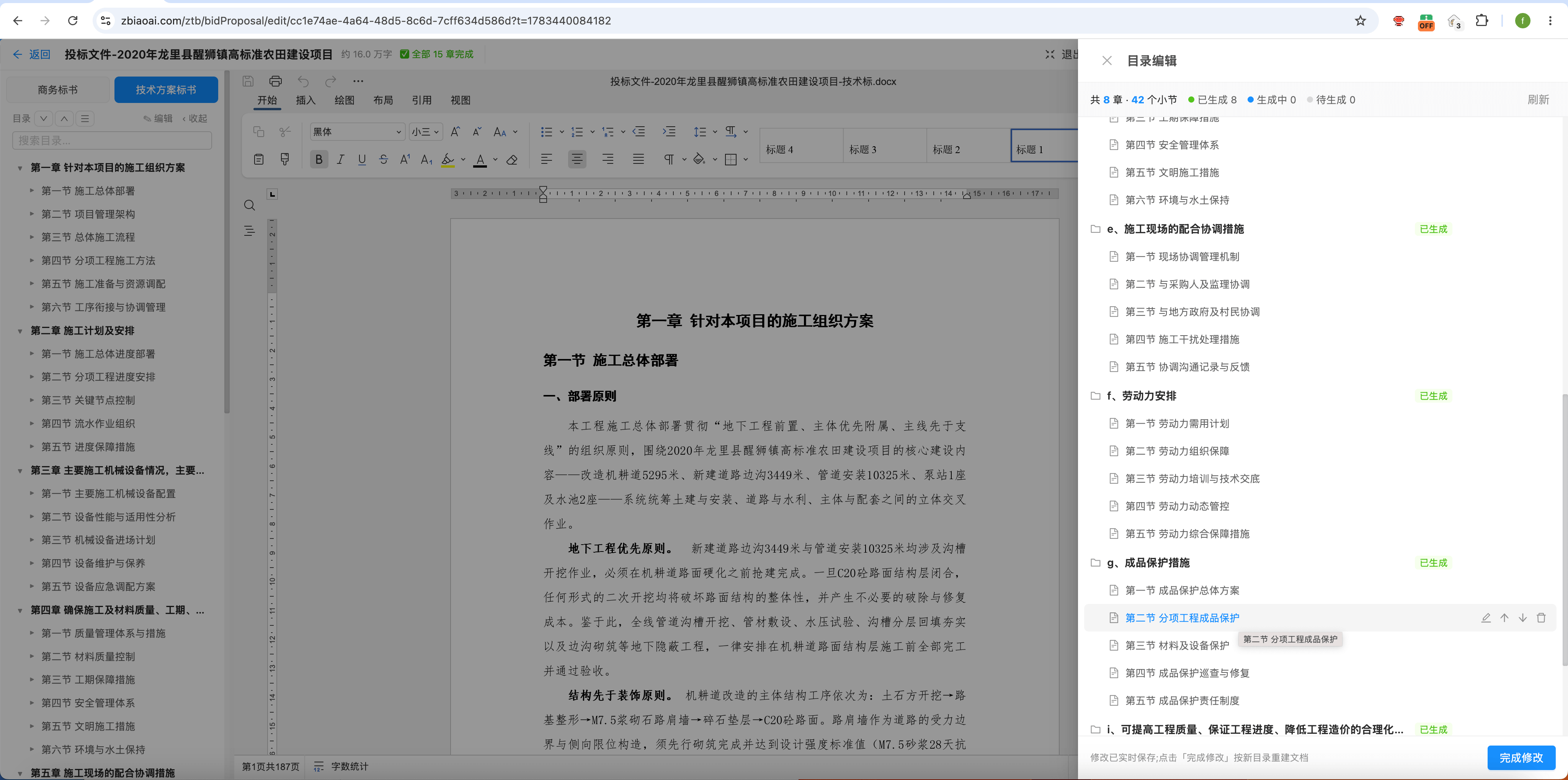The height and width of the screenshot is (780, 1568).
Task: Switch to the 插入 ribbon tab
Action: click(305, 100)
